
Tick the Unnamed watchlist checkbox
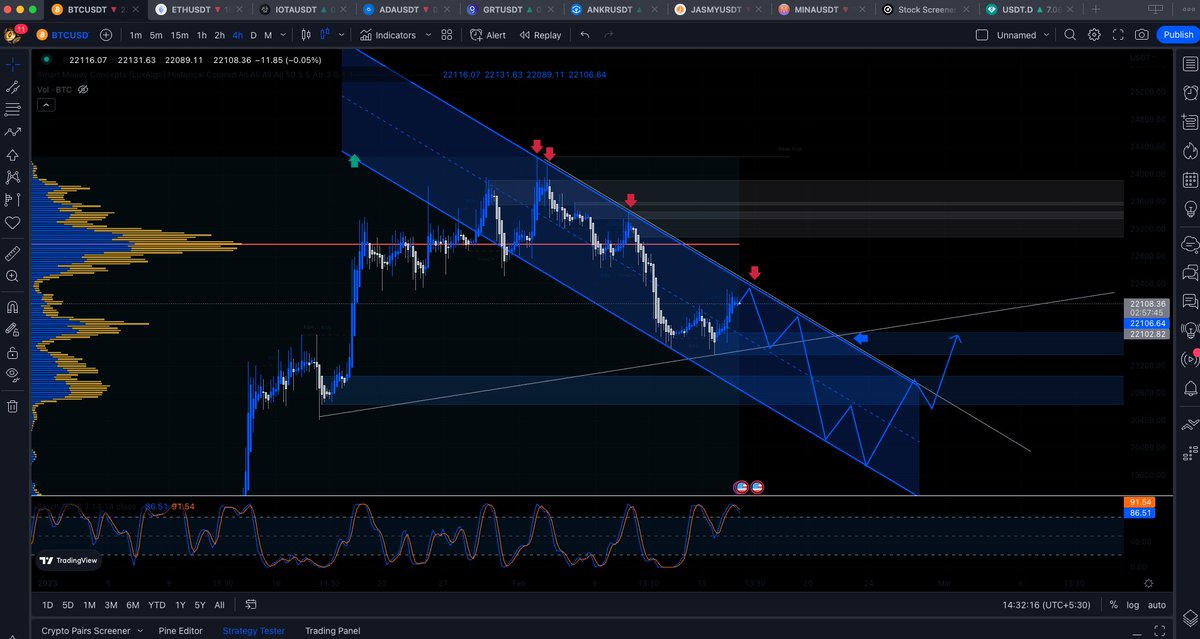coord(982,34)
